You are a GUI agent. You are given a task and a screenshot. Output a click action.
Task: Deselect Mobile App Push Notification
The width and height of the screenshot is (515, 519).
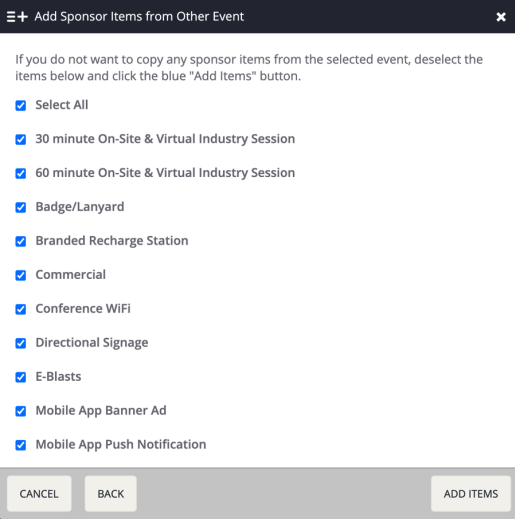[x=21, y=445]
